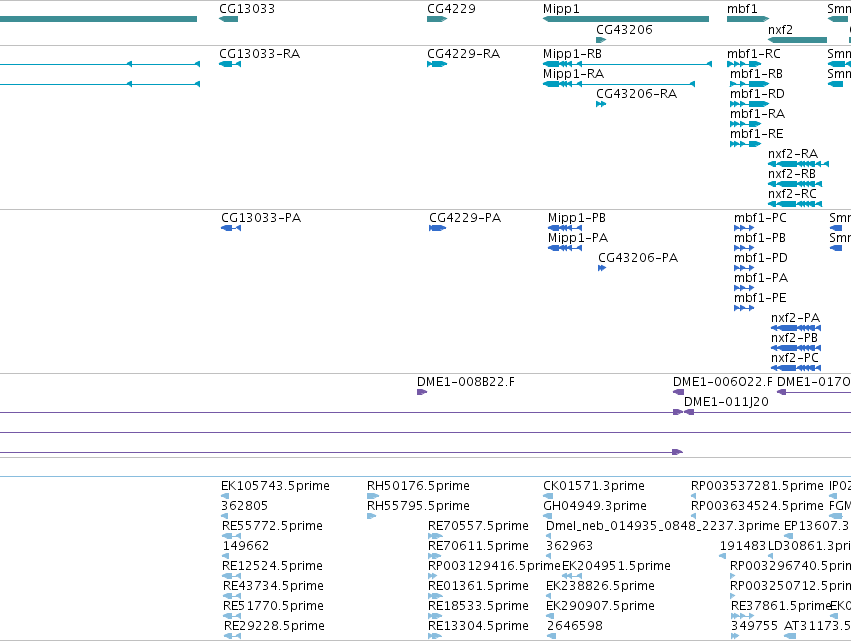
Task: Select EST RE70557.5prime
Action: click(x=435, y=536)
